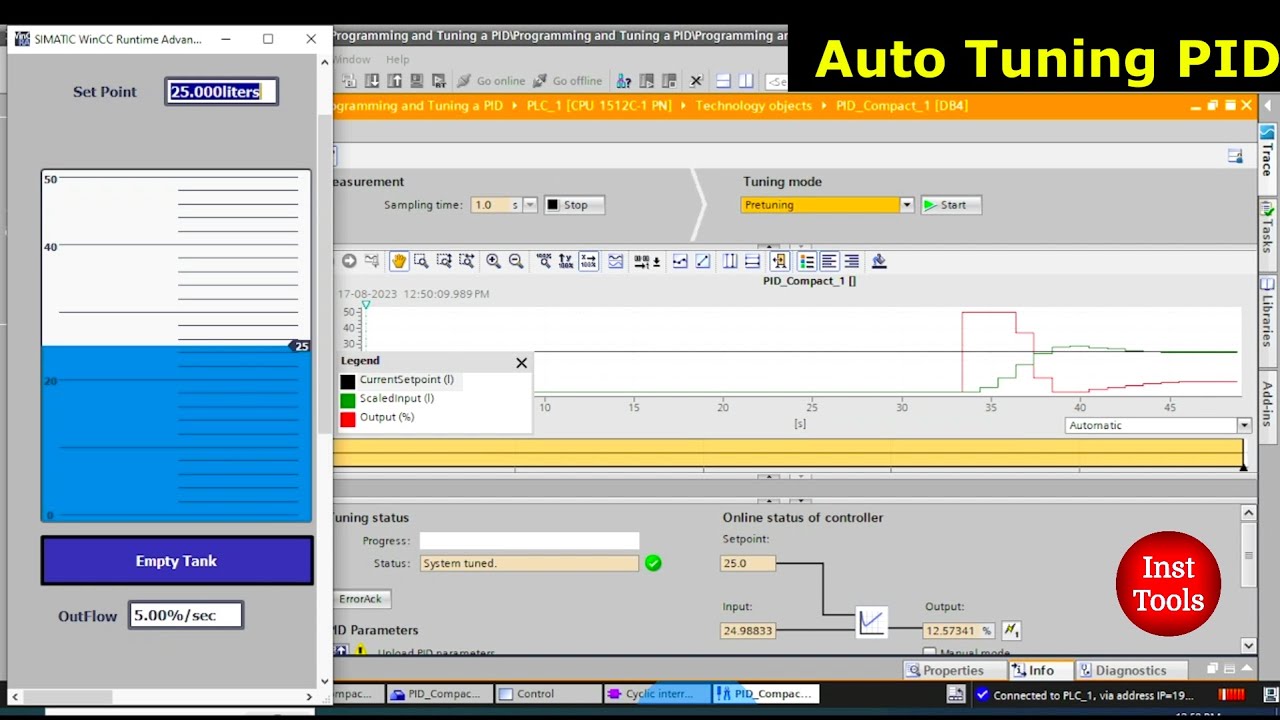Screen dimensions: 1280x720
Task: Click the green ScaledInput legend swatch
Action: pyautogui.click(x=347, y=400)
